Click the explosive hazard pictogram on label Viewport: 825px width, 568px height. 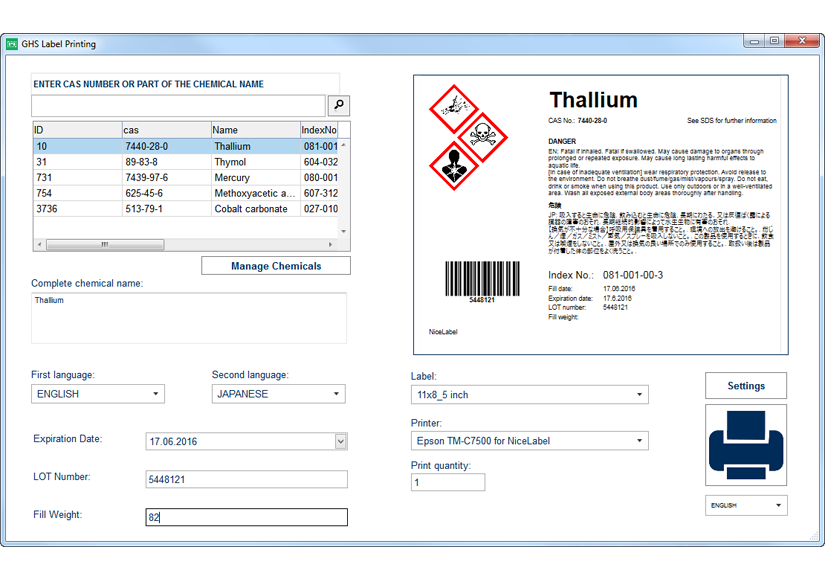click(x=454, y=108)
